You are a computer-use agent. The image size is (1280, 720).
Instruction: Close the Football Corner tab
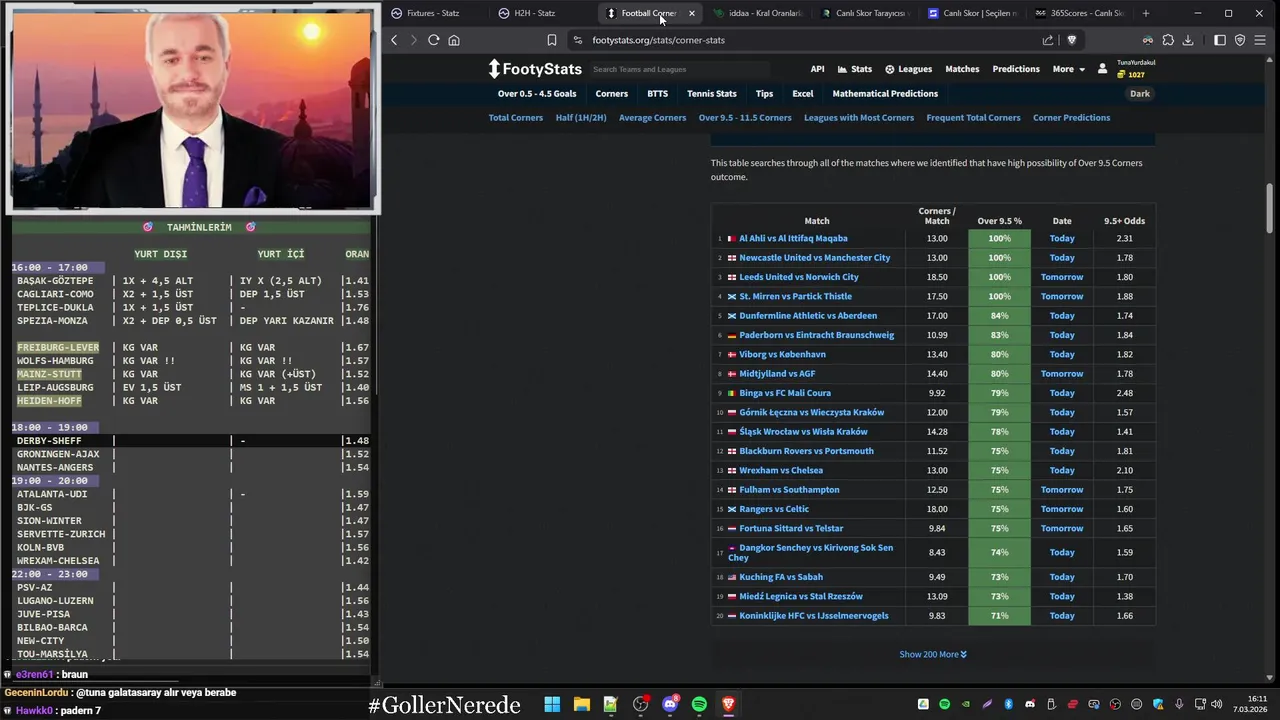(691, 13)
